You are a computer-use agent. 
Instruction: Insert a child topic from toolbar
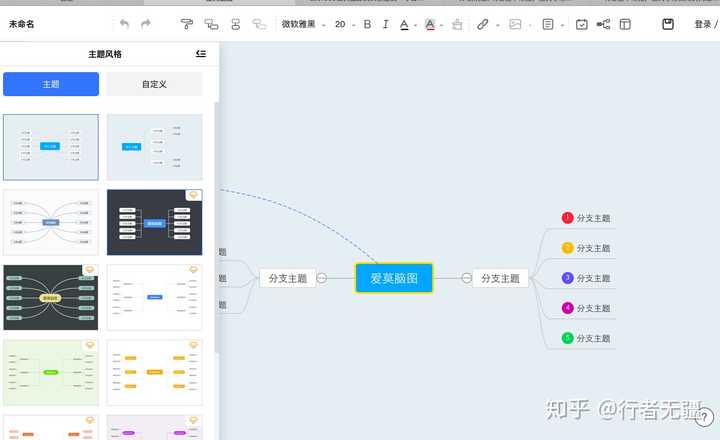211,24
